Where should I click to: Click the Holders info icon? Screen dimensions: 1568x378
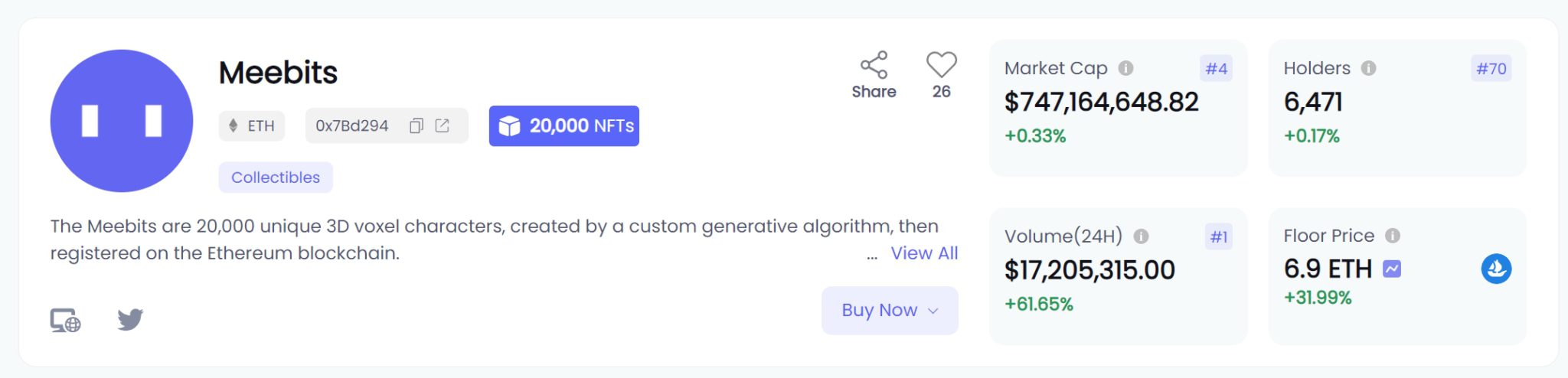point(1368,68)
